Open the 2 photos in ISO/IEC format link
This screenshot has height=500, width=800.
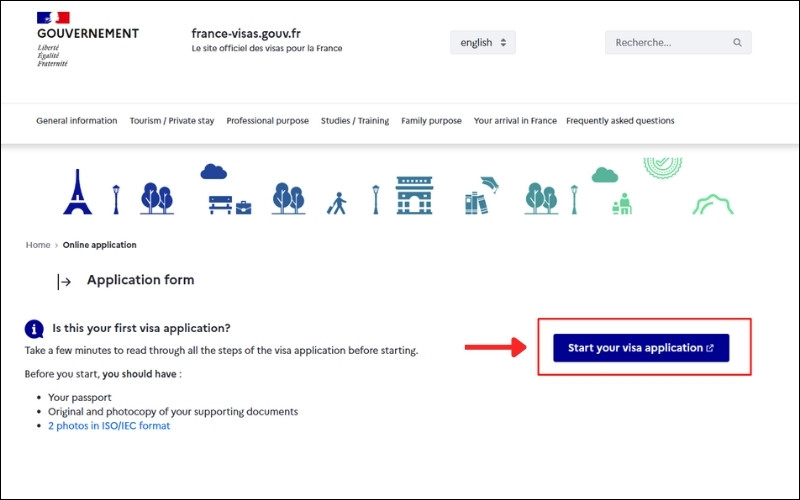[x=109, y=426]
